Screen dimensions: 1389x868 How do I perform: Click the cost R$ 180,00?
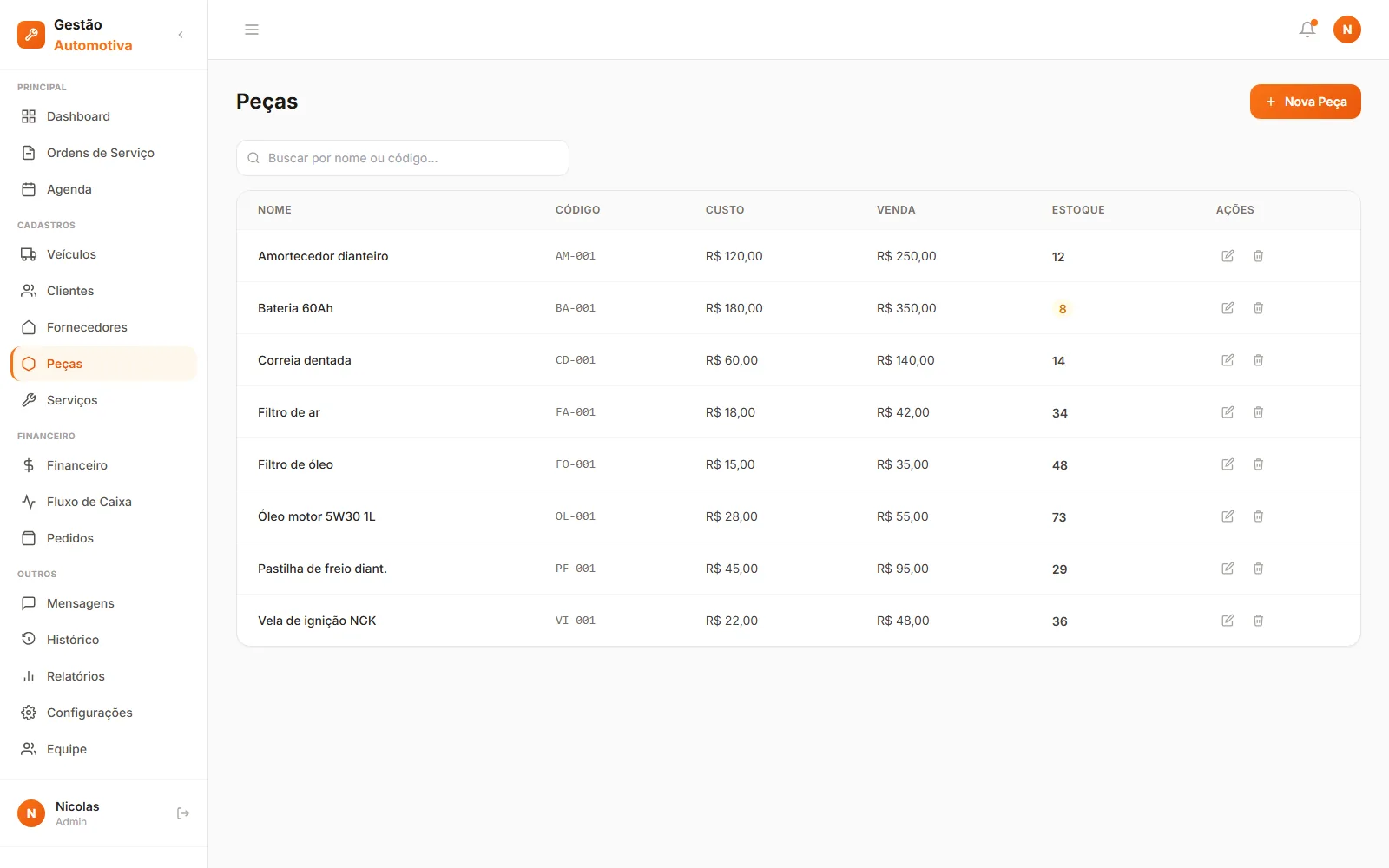(x=734, y=308)
